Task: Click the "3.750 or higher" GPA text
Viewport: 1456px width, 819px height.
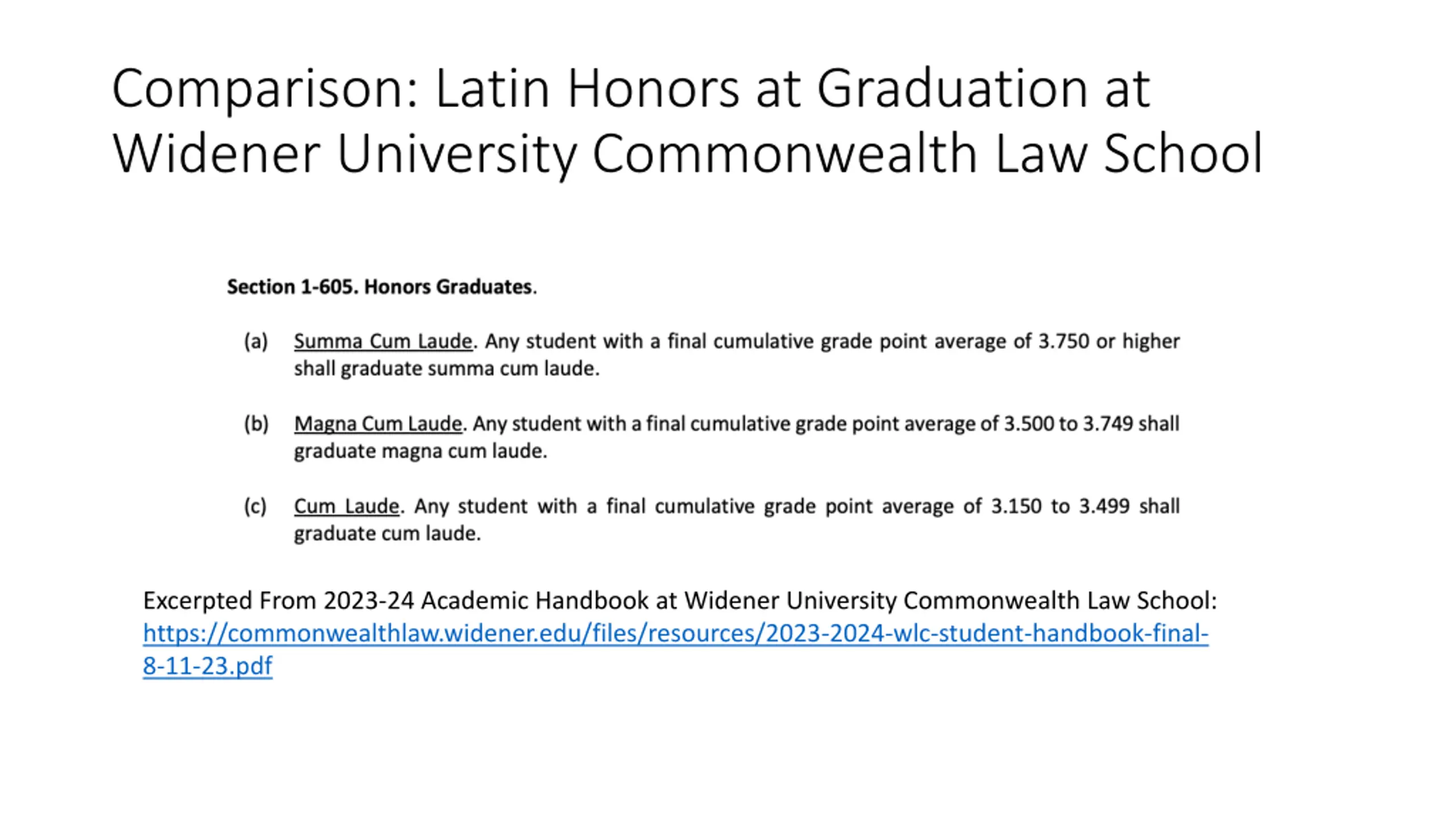Action: [1108, 341]
